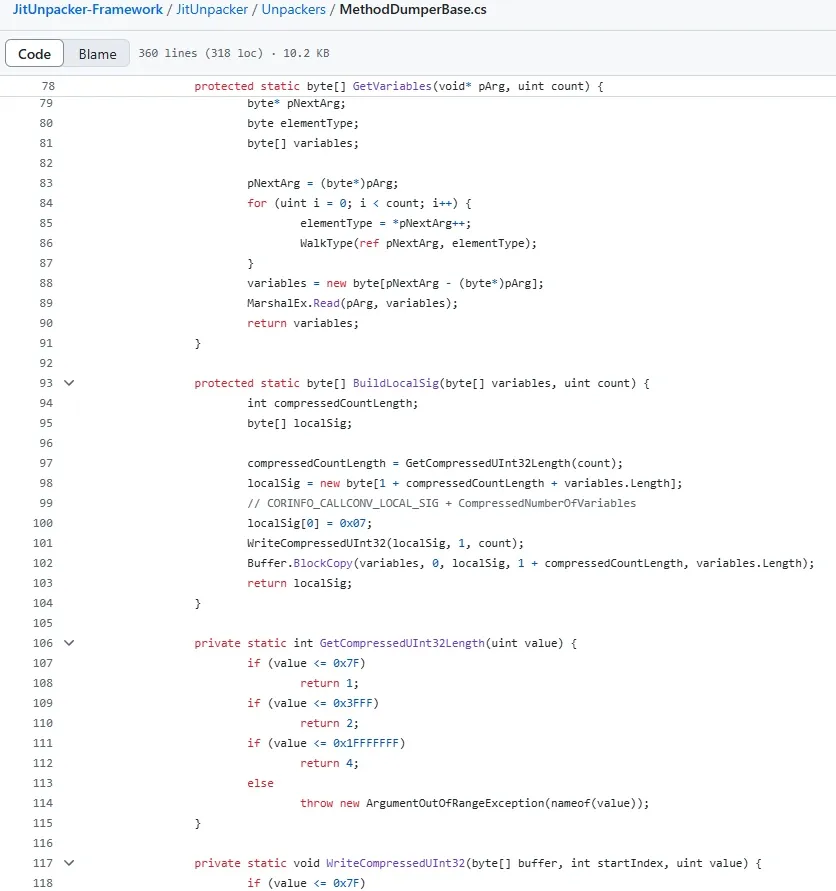Collapse the GetCompressedUInt32Length function at line 106
Viewport: 836px width, 891px height.
coord(69,643)
